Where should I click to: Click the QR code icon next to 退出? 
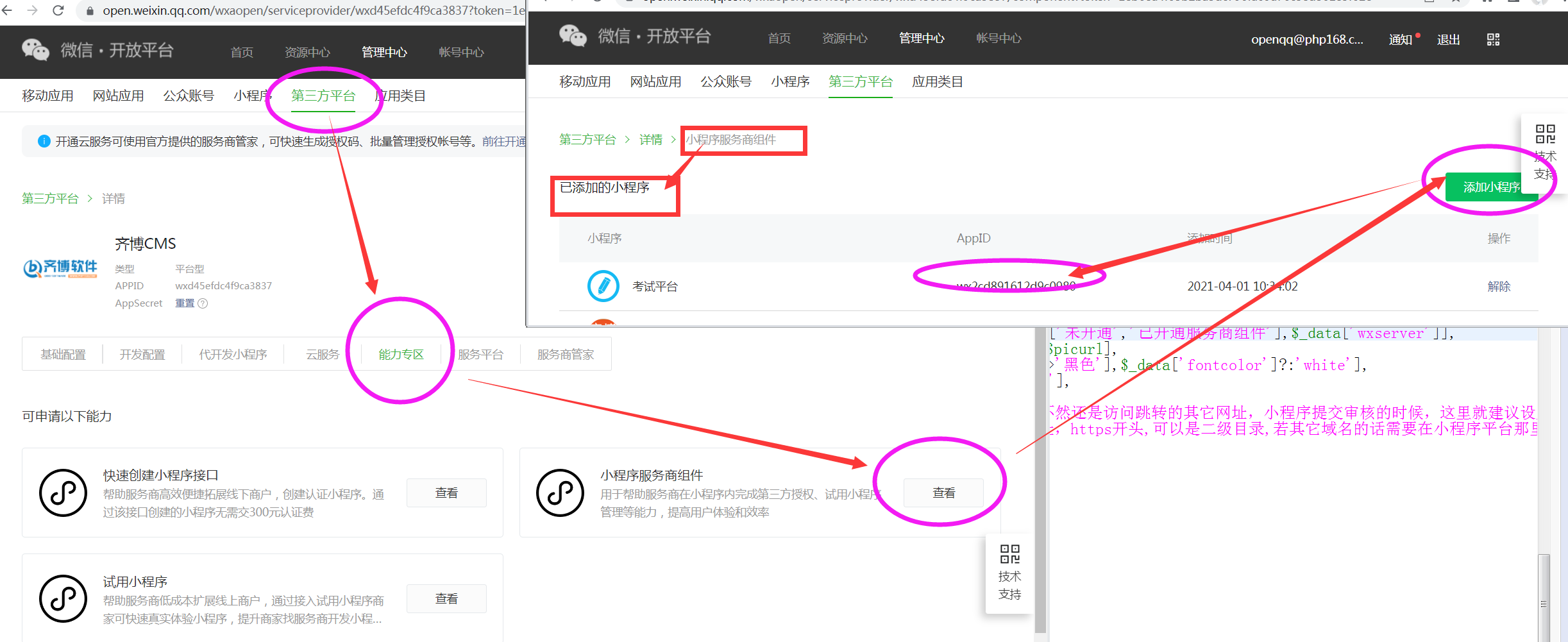(1493, 40)
